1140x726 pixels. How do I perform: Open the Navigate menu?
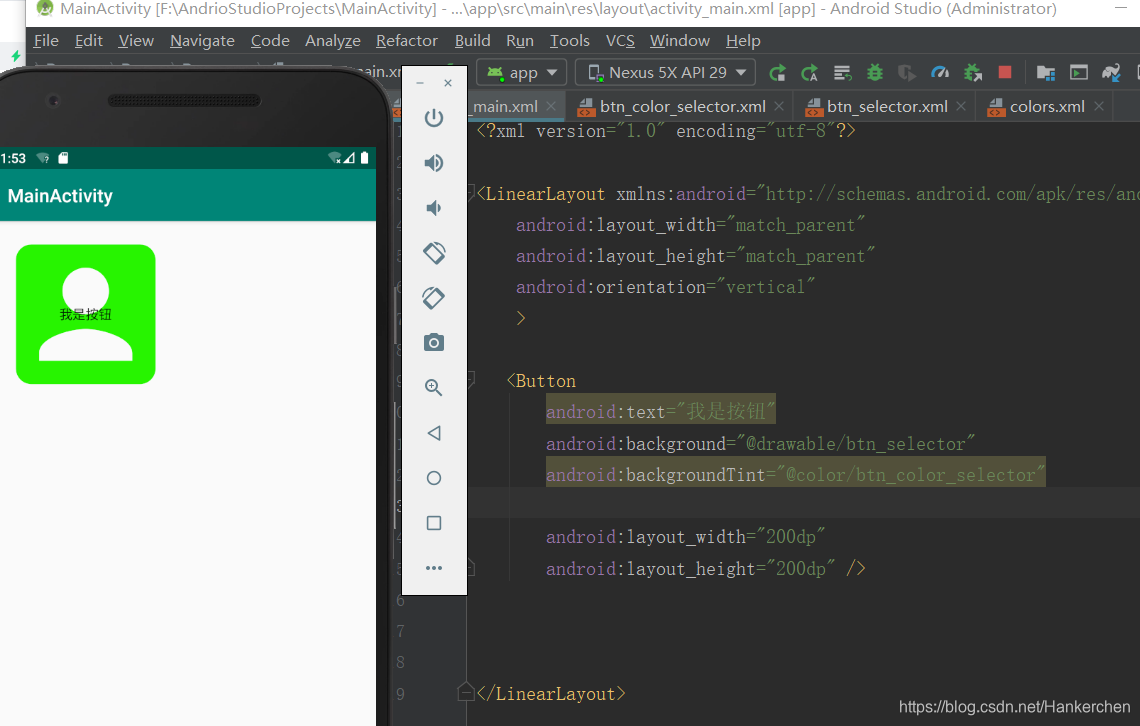202,41
